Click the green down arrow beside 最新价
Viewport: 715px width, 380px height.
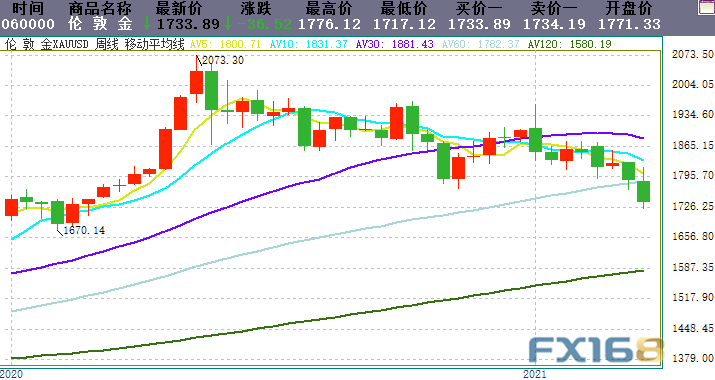(x=147, y=23)
